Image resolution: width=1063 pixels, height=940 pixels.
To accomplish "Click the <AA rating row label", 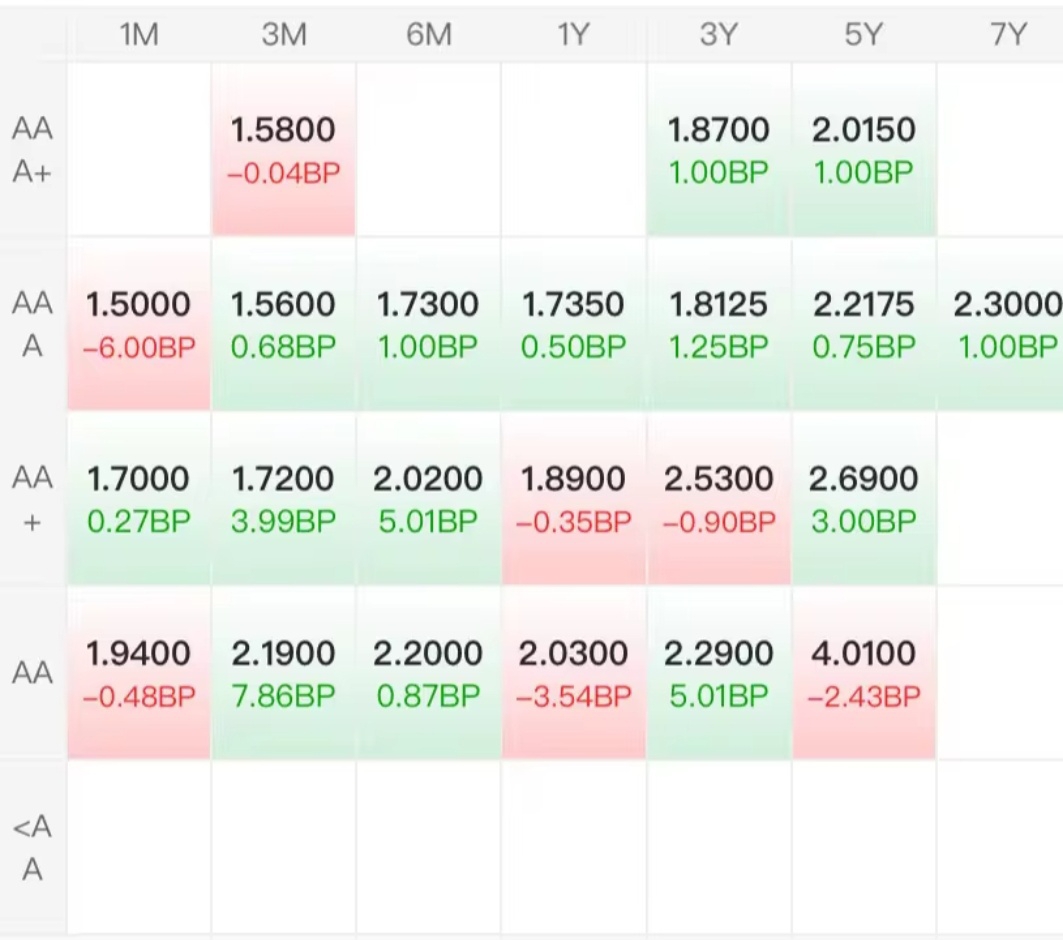I will point(33,848).
